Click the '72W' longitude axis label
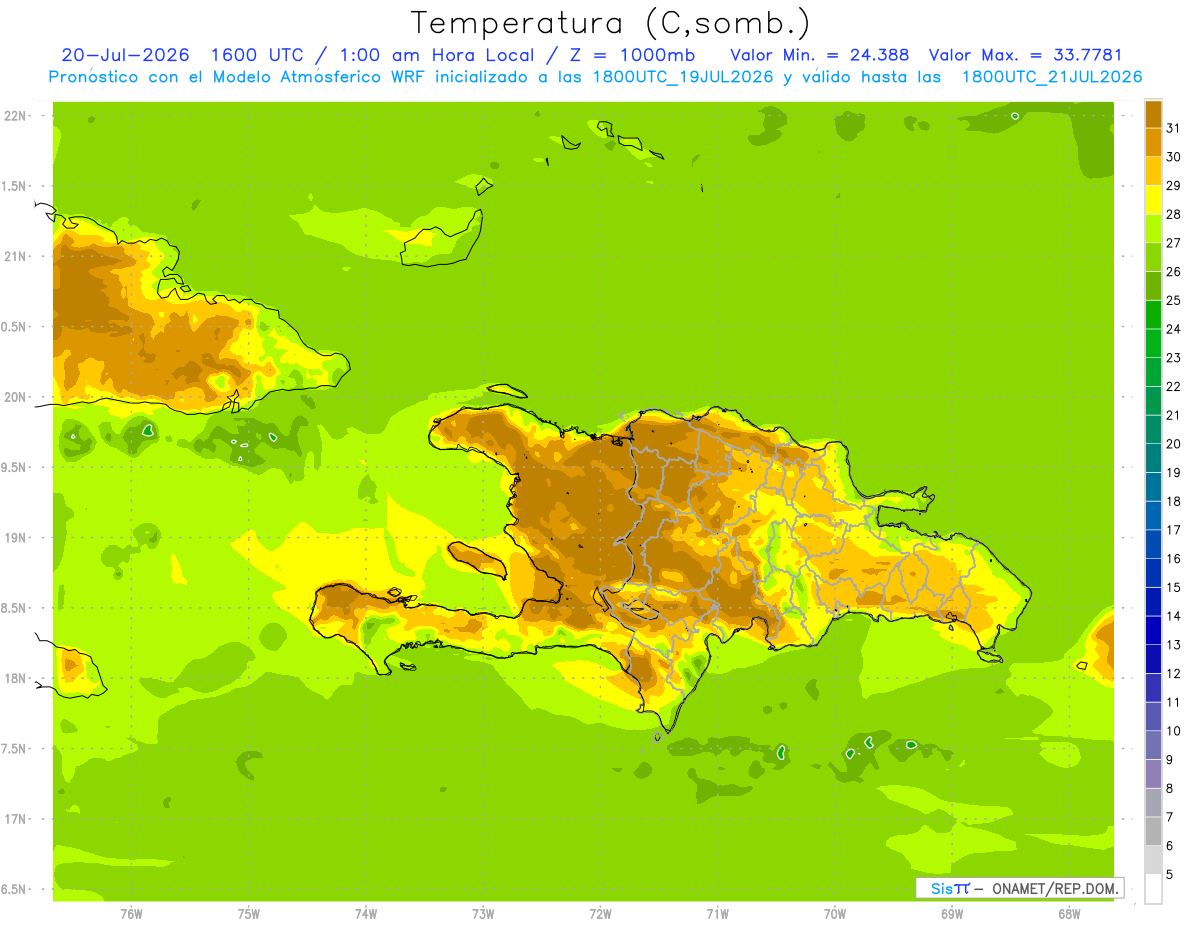 click(600, 914)
